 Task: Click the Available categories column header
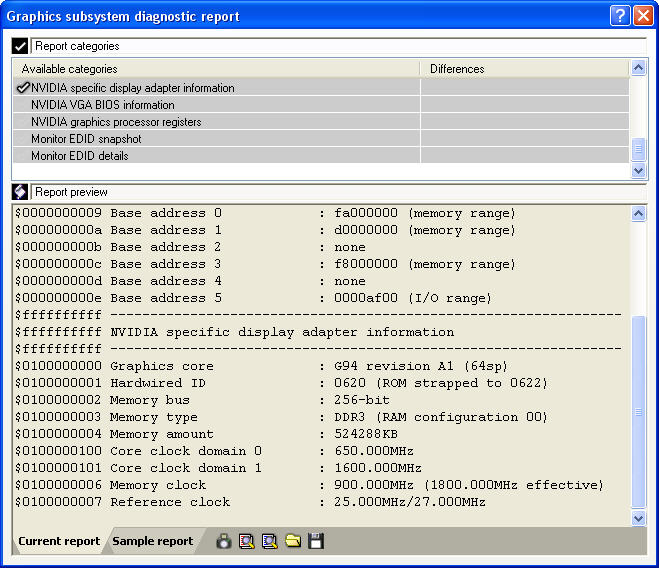pos(216,69)
